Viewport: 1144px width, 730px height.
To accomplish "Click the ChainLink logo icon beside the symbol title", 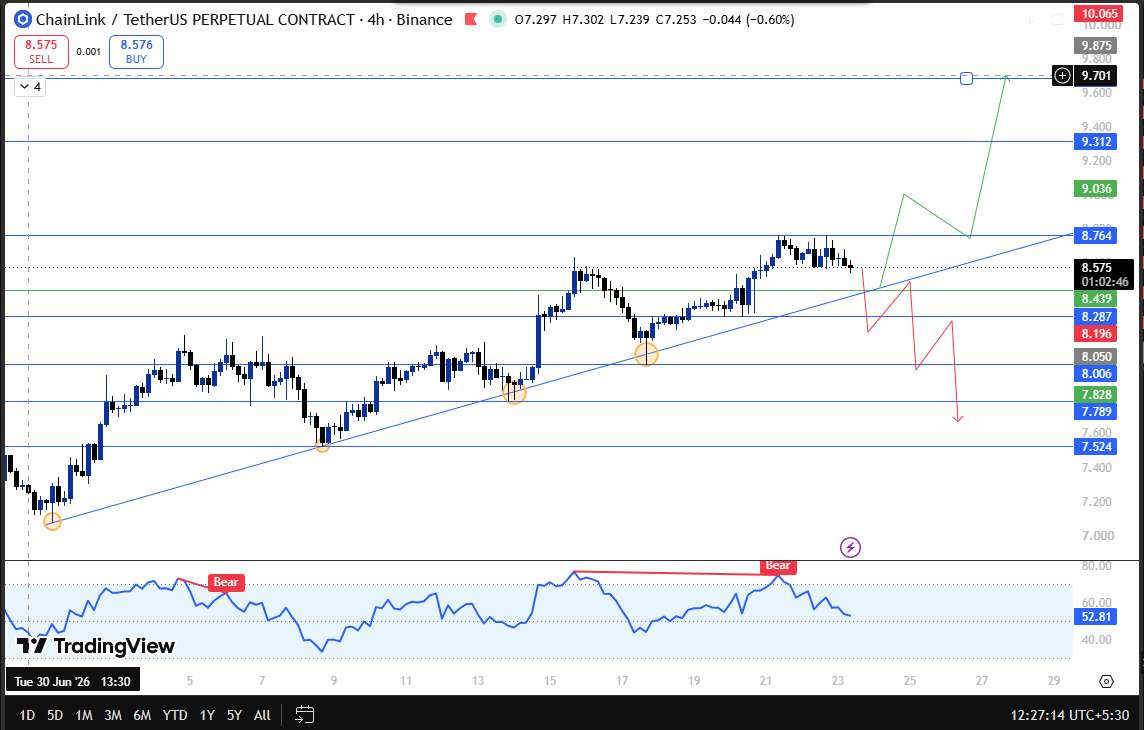I will pyautogui.click(x=23, y=20).
